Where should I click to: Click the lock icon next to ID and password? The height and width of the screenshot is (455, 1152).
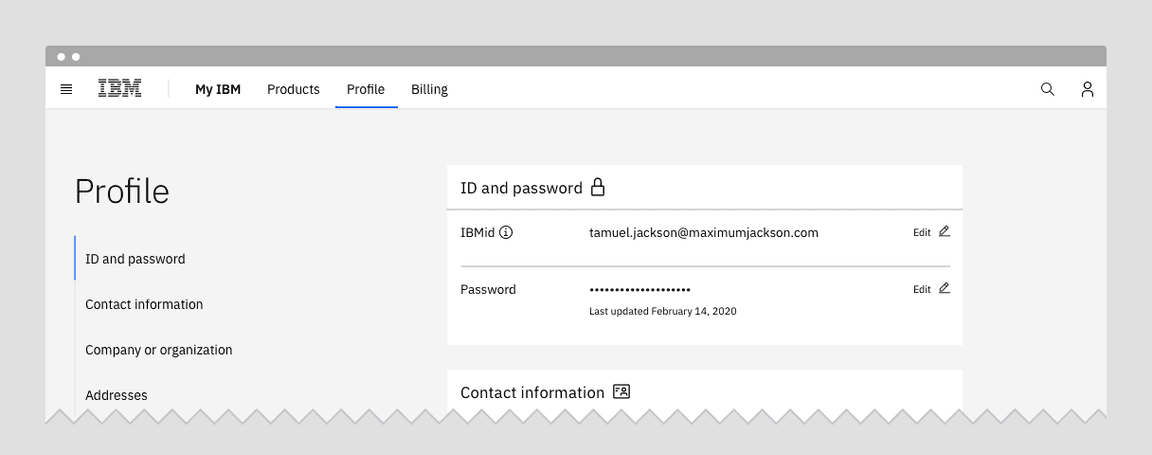point(598,187)
